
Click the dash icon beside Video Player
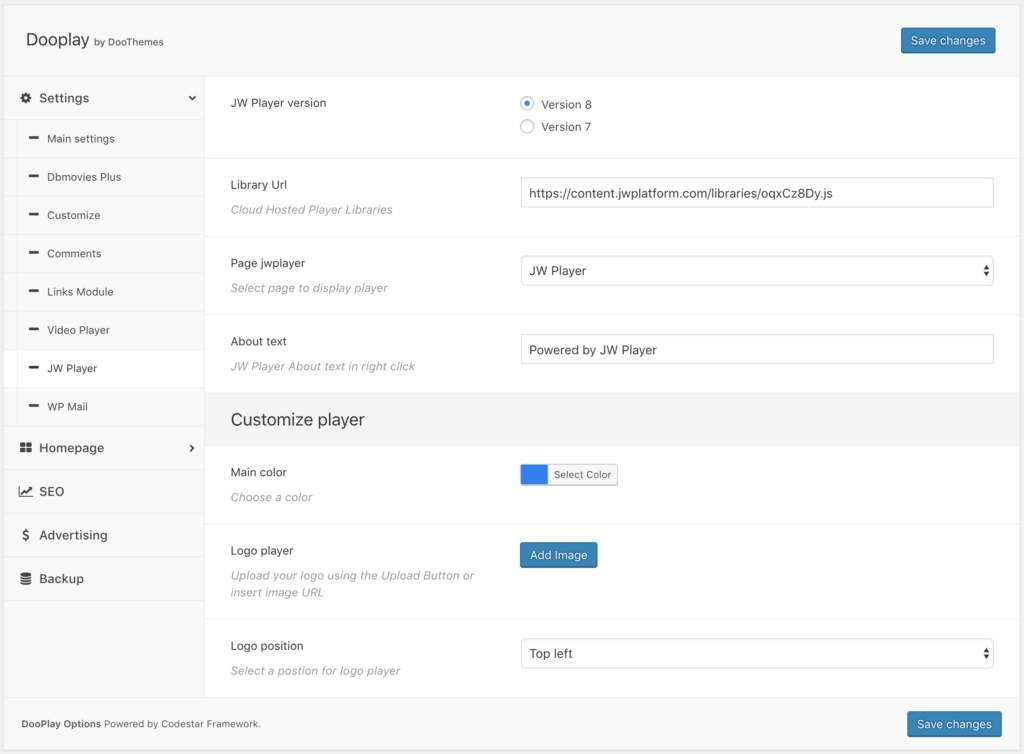pos(35,330)
